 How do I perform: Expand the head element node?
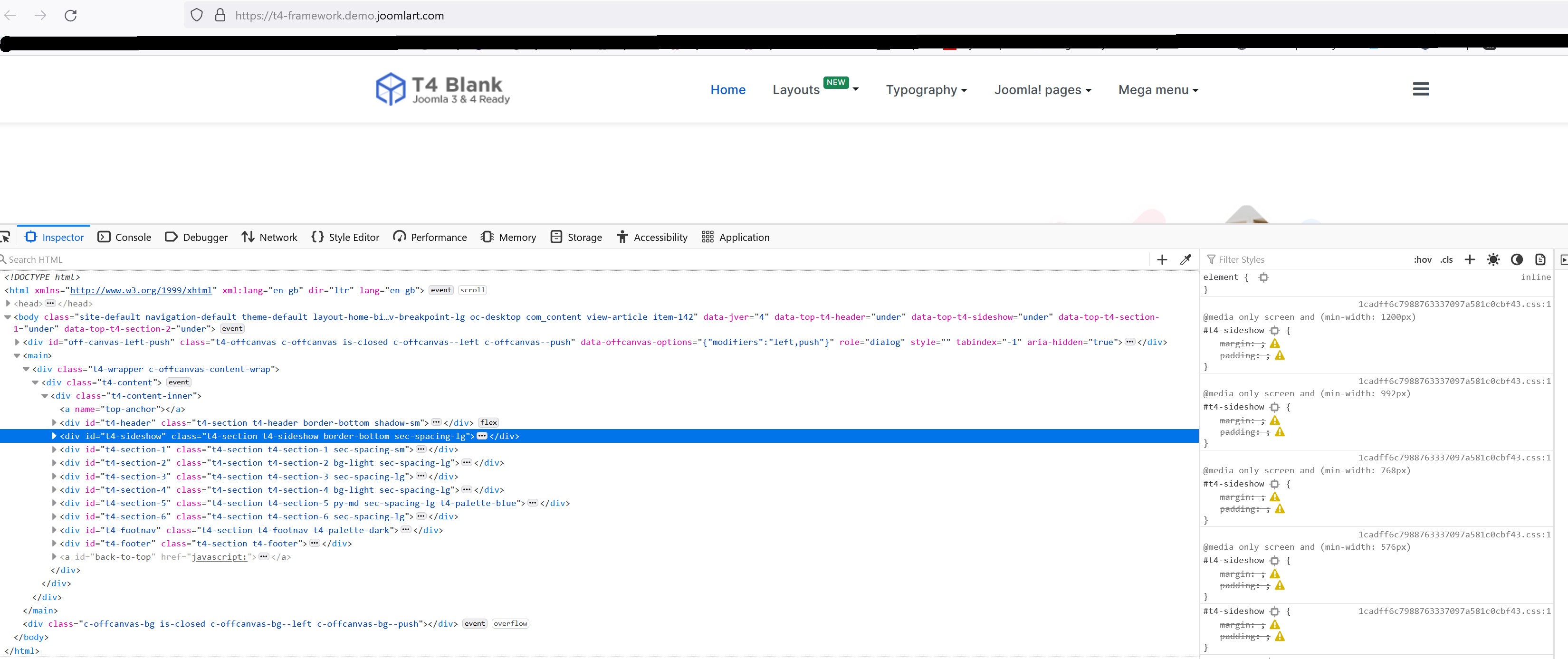click(8, 303)
